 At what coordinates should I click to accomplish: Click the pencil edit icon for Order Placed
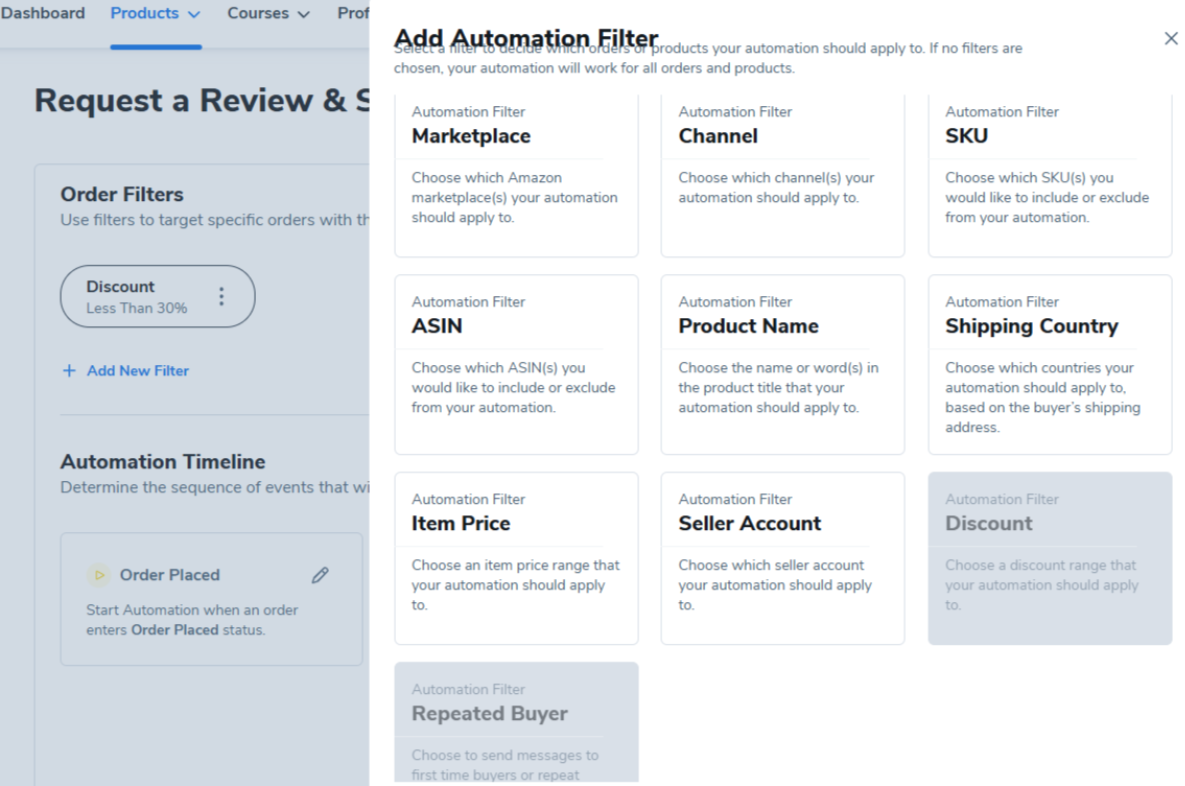[320, 575]
